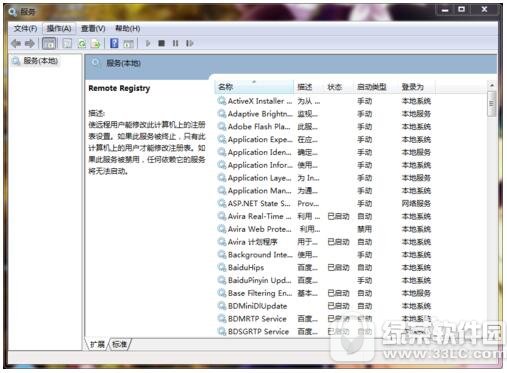Select the Avira Real-Time service
The width and height of the screenshot is (507, 373).
(x=324, y=216)
